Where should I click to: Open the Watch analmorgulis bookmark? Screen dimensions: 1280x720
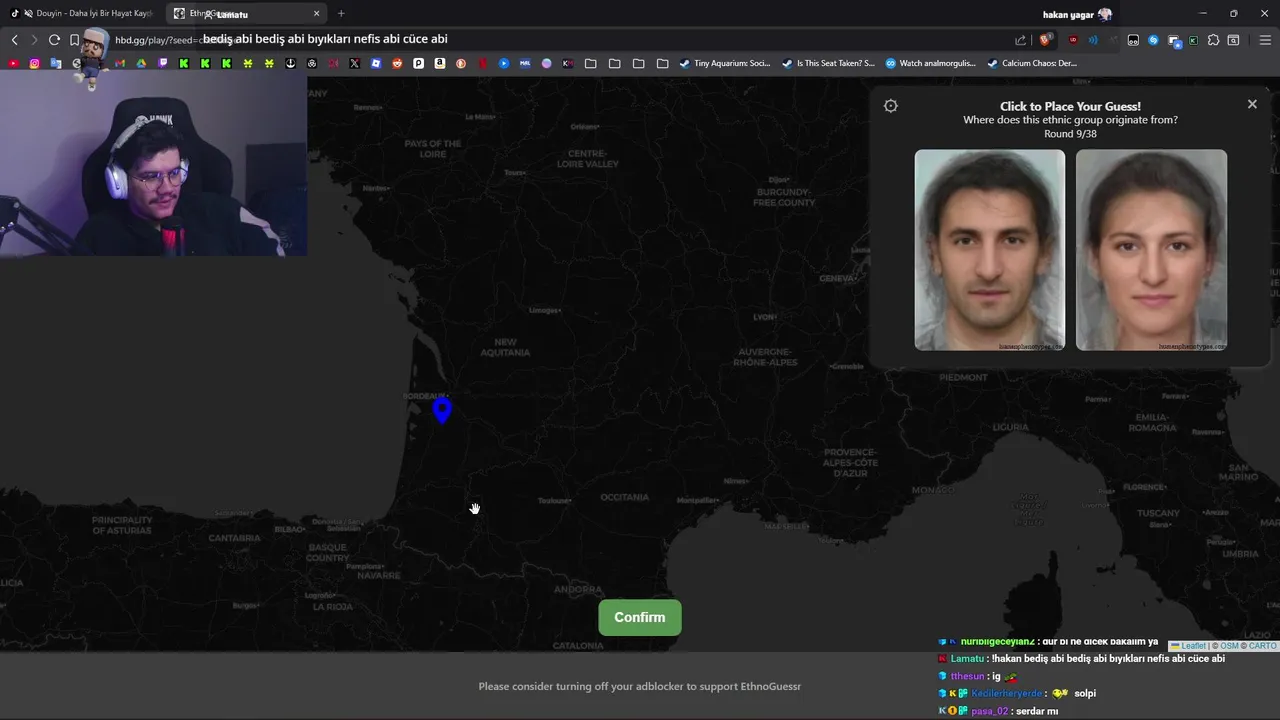[x=931, y=63]
